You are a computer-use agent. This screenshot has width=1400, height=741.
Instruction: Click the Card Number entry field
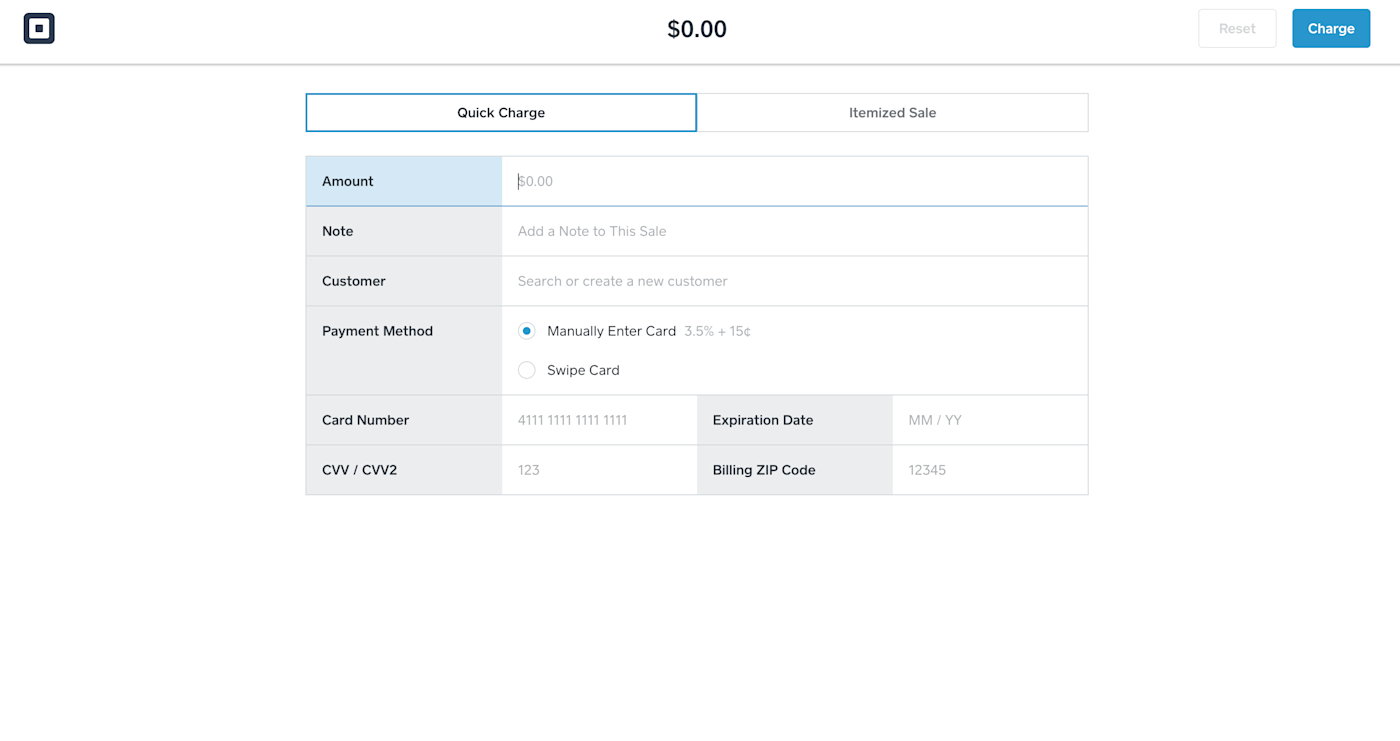click(599, 420)
